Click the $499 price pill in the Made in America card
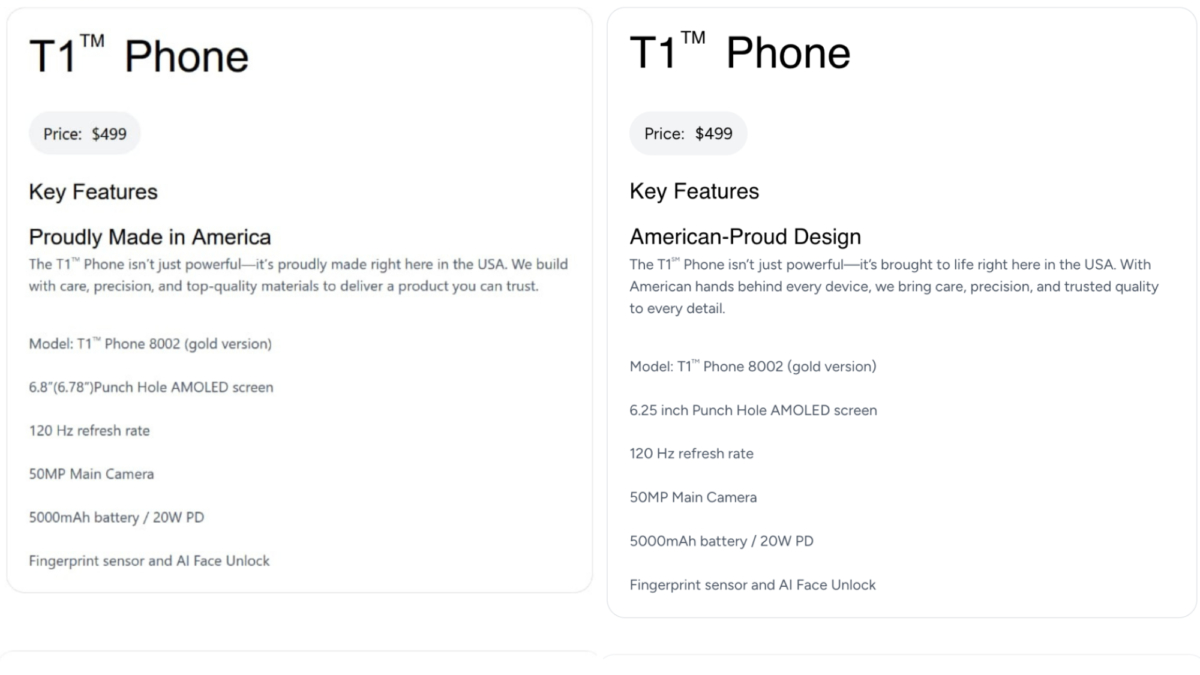This screenshot has width=1200, height=675. click(85, 134)
